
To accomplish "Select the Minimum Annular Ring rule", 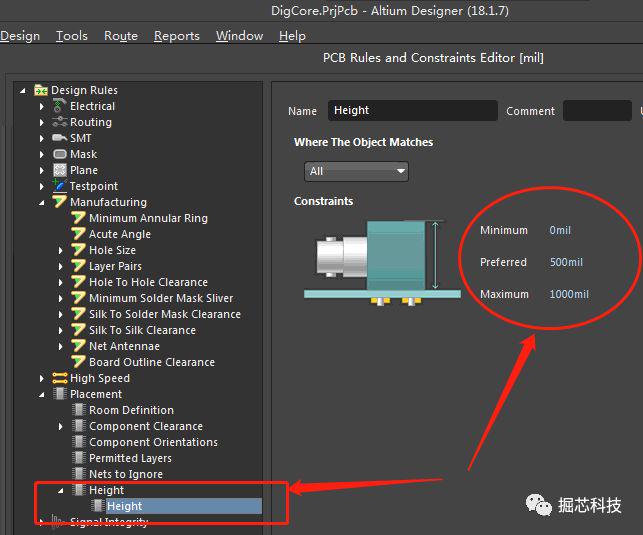I will [x=148, y=218].
